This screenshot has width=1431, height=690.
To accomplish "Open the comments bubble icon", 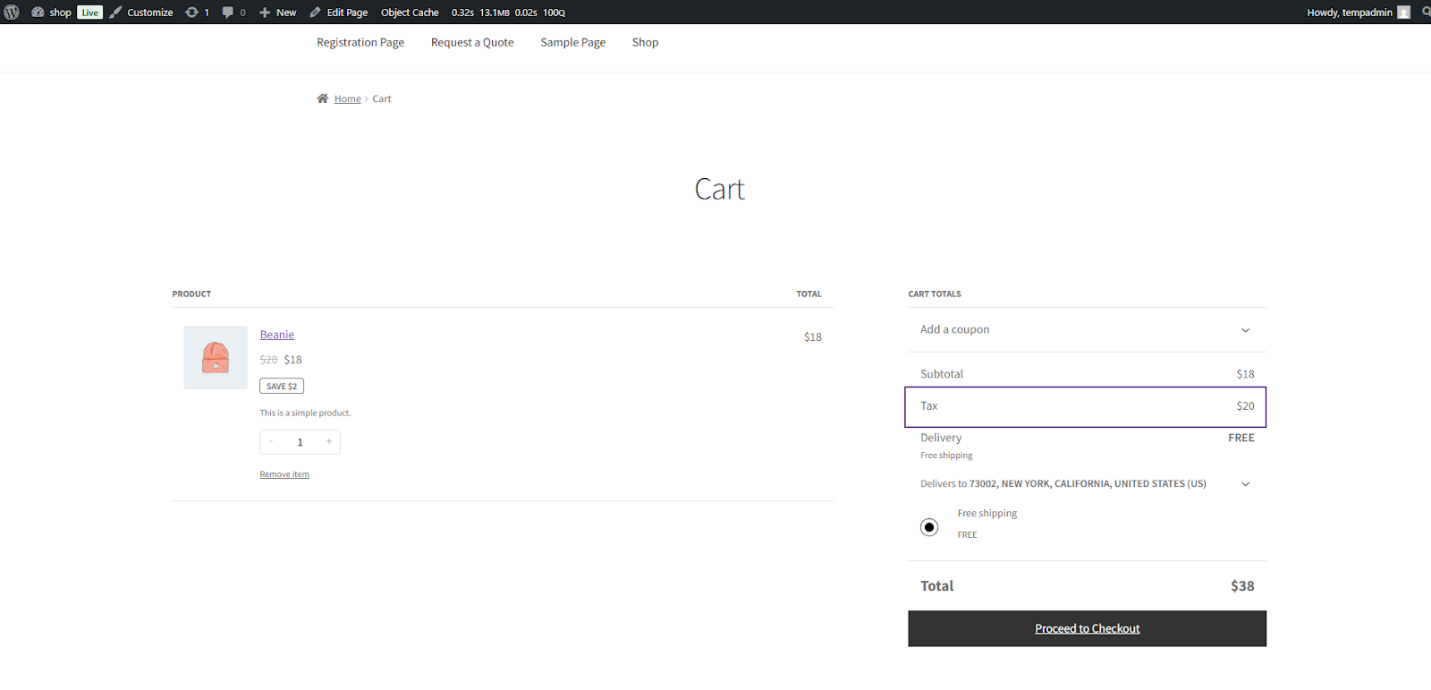I will tap(228, 12).
